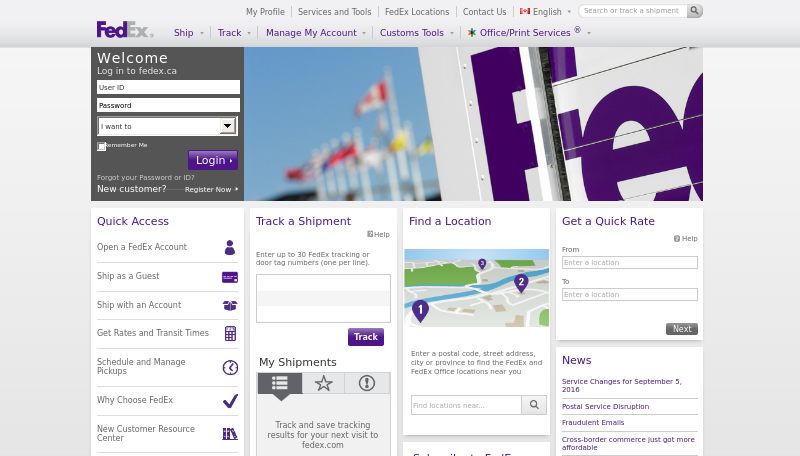Screen dimensions: 800x456
Task: Click New Customer Resource Center link
Action: 146,434
